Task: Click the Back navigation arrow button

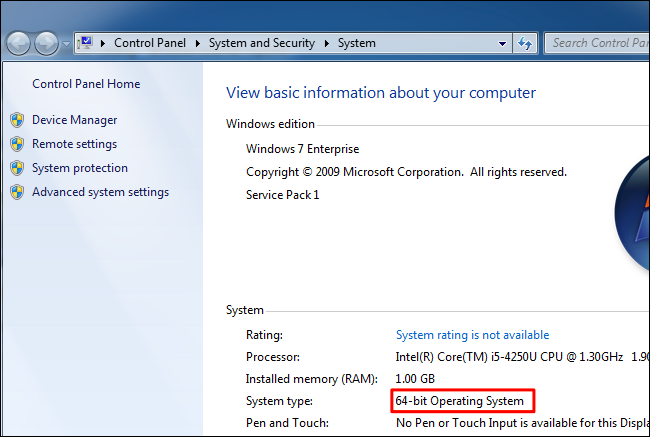Action: (19, 44)
